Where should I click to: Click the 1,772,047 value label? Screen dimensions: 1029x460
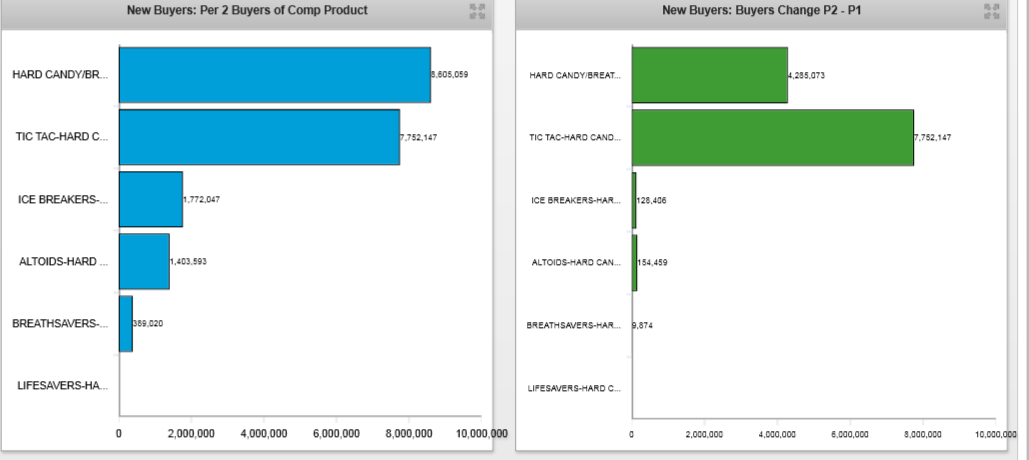[x=202, y=199]
